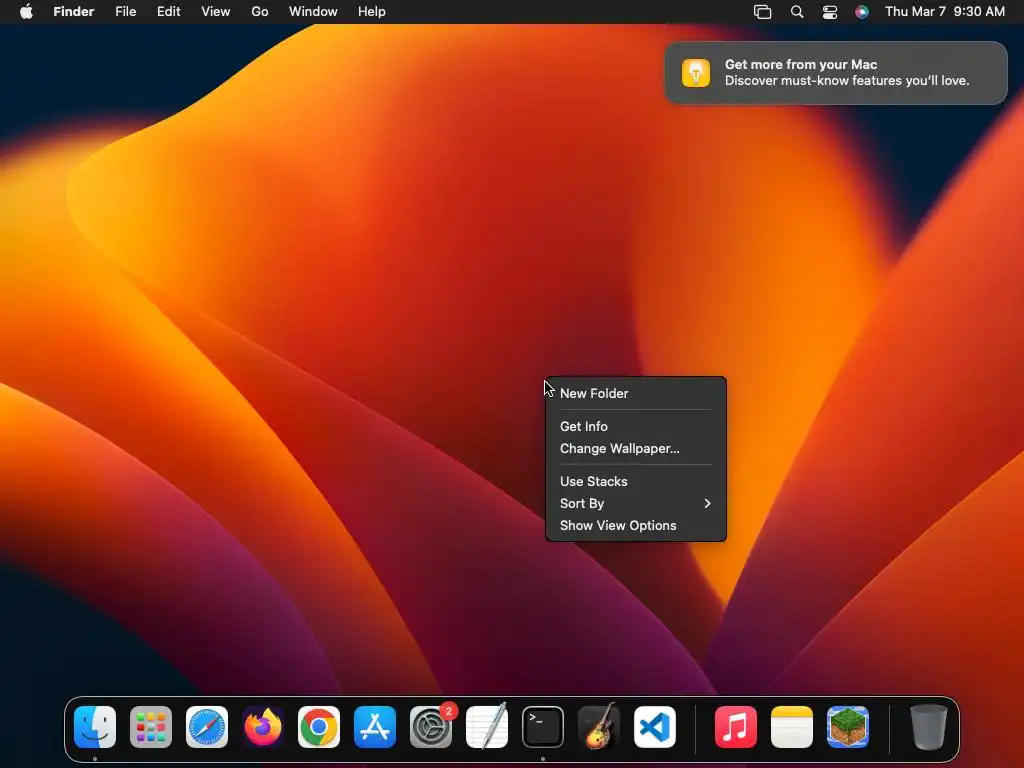This screenshot has width=1024, height=768.
Task: Open the Help menu
Action: pos(372,12)
